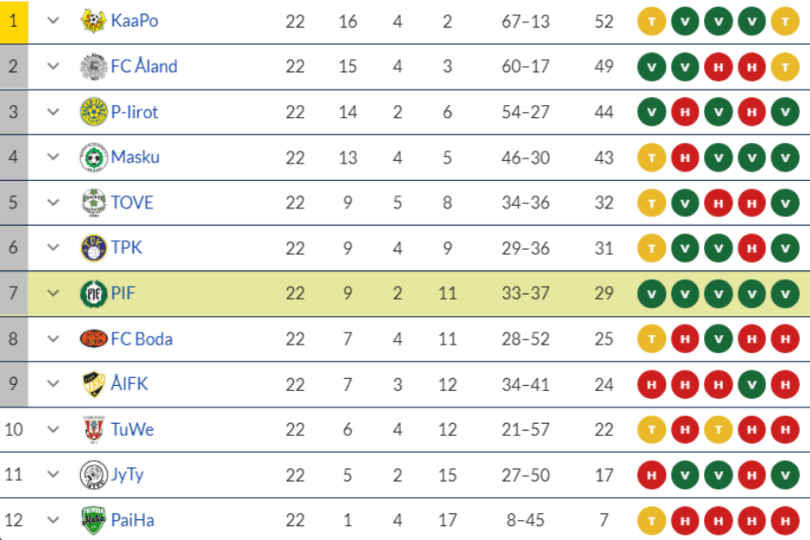Open the JyTy team page link
The image size is (810, 540).
128,475
